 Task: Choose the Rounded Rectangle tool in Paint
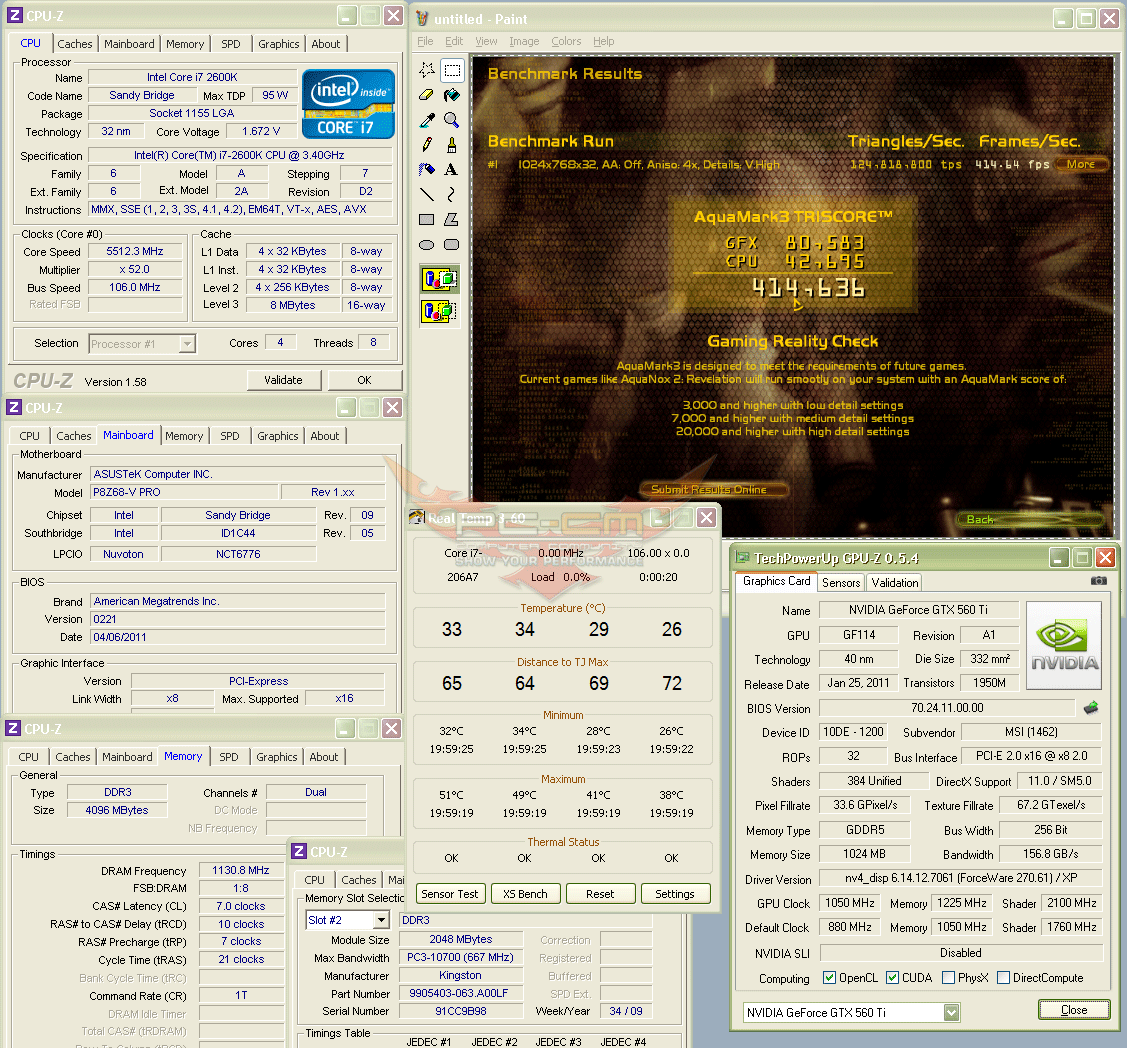pos(452,244)
